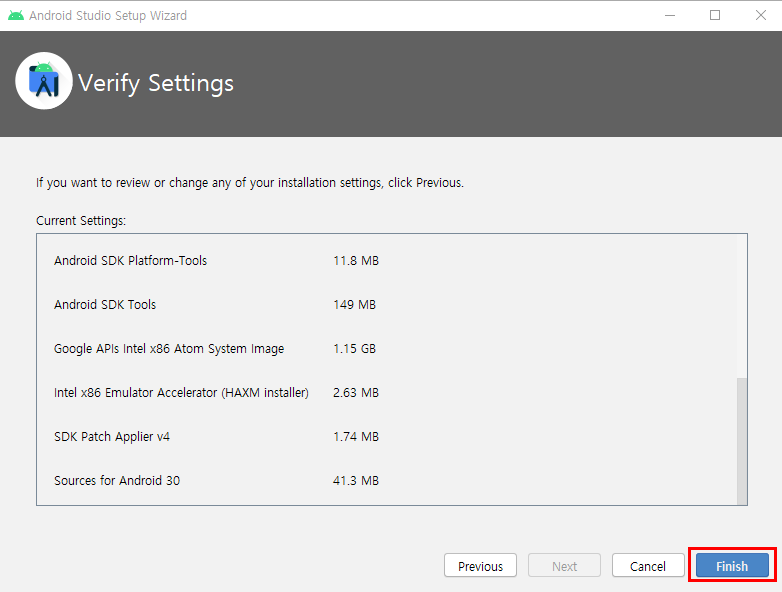Viewport: 782px width, 592px height.
Task: Click the Finish button
Action: pyautogui.click(x=732, y=566)
